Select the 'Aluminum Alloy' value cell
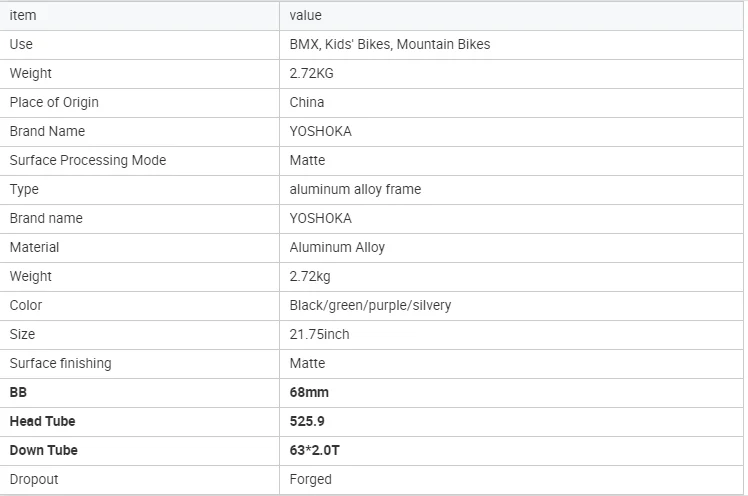Screen dimensions: 748x496 [337, 247]
